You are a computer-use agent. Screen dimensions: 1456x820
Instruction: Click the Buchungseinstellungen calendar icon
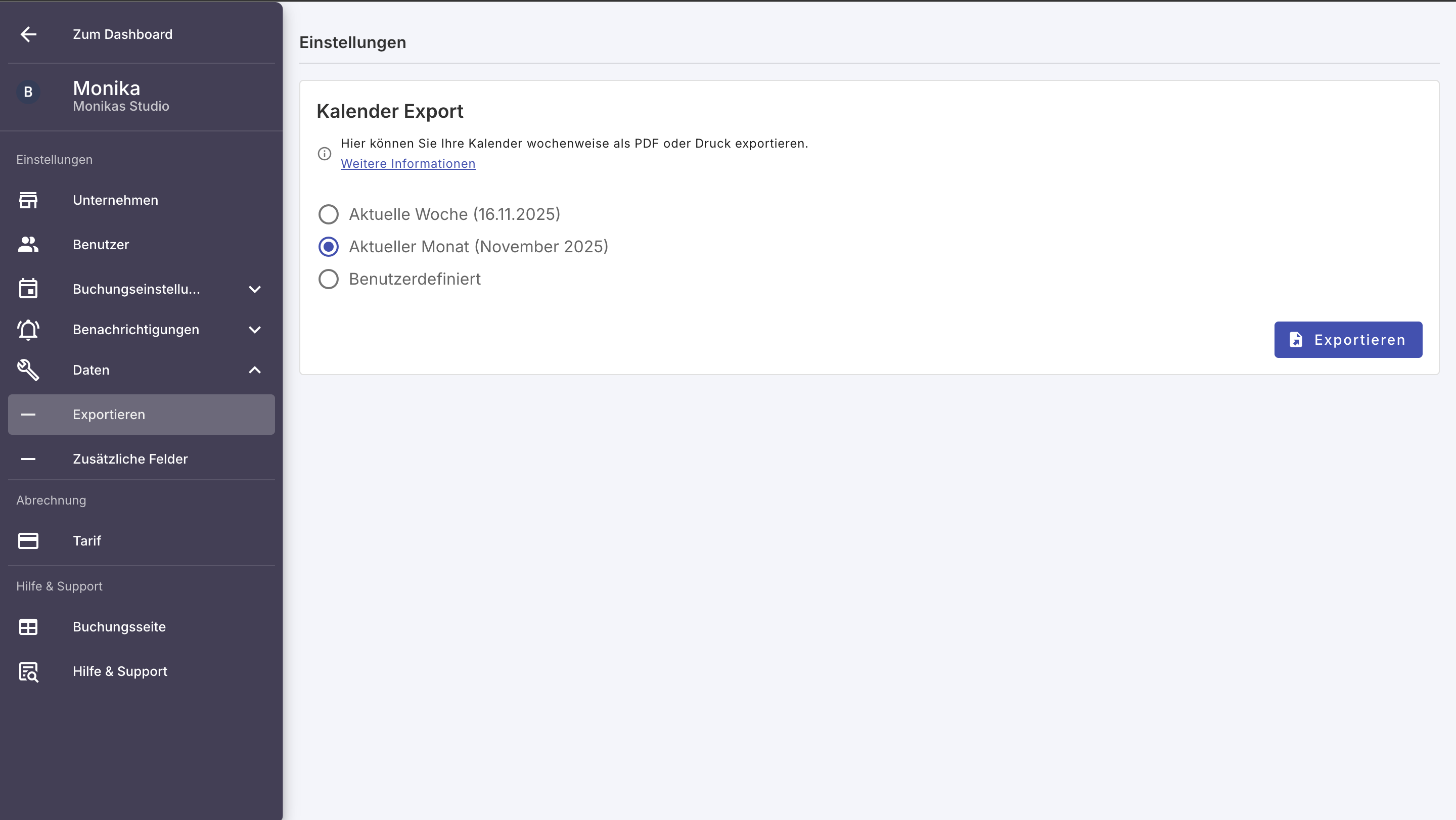click(x=28, y=289)
